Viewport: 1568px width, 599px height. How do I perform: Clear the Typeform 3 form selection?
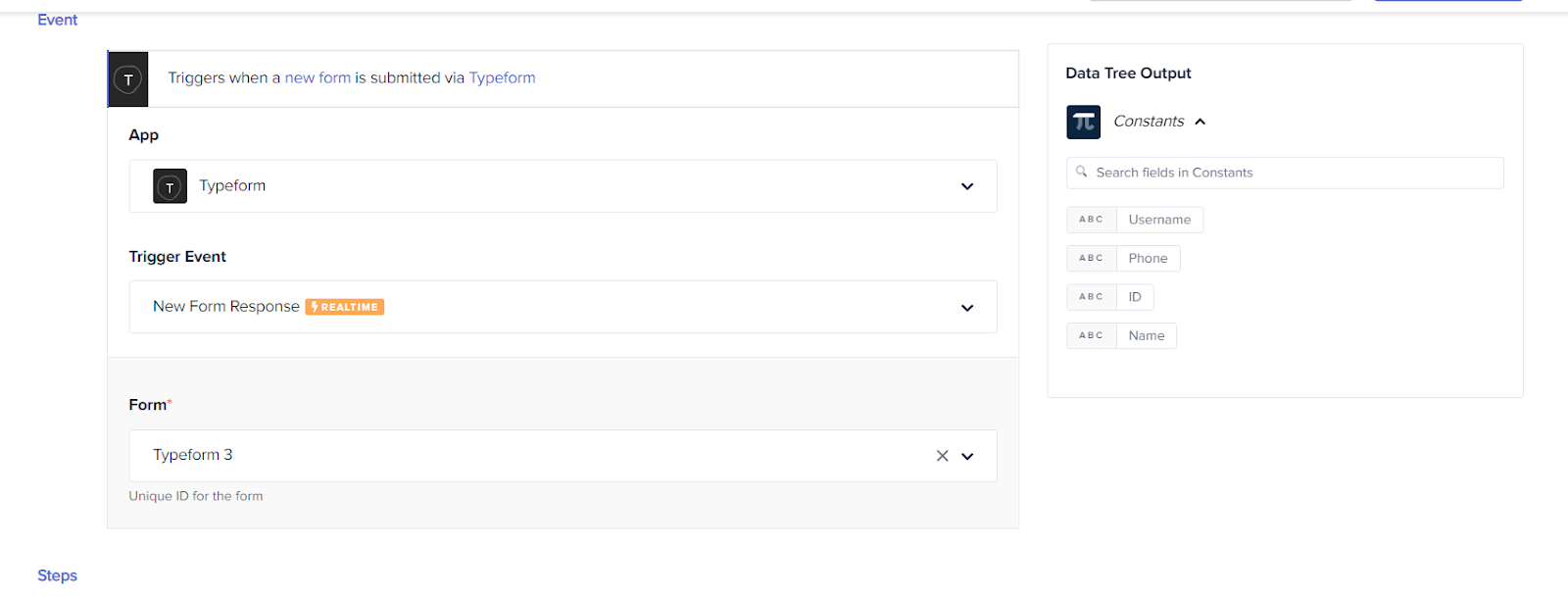[942, 456]
